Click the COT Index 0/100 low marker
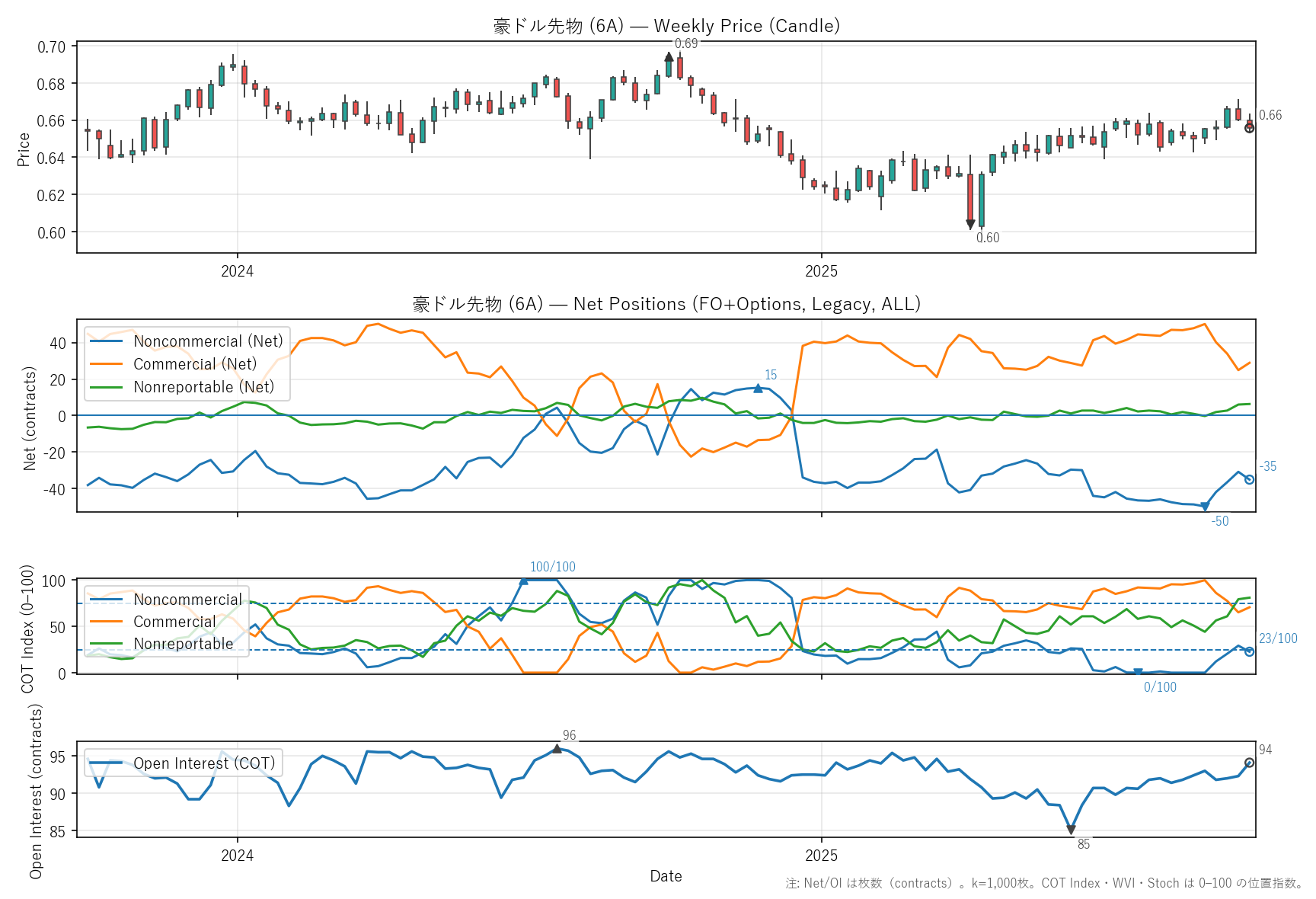Viewport: 1316px width, 899px height. point(1138,673)
